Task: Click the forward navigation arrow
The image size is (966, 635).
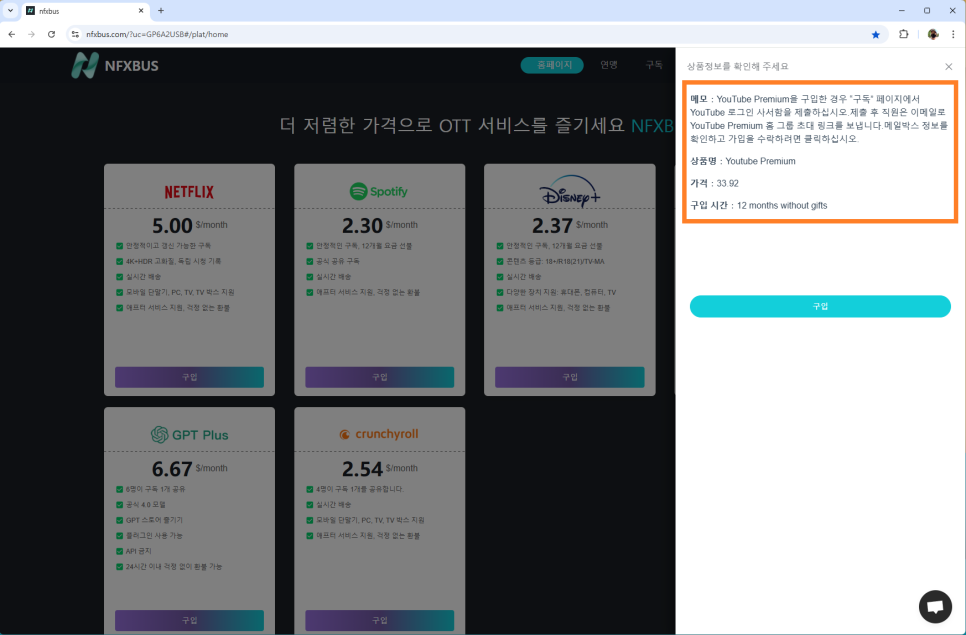Action: pos(31,34)
